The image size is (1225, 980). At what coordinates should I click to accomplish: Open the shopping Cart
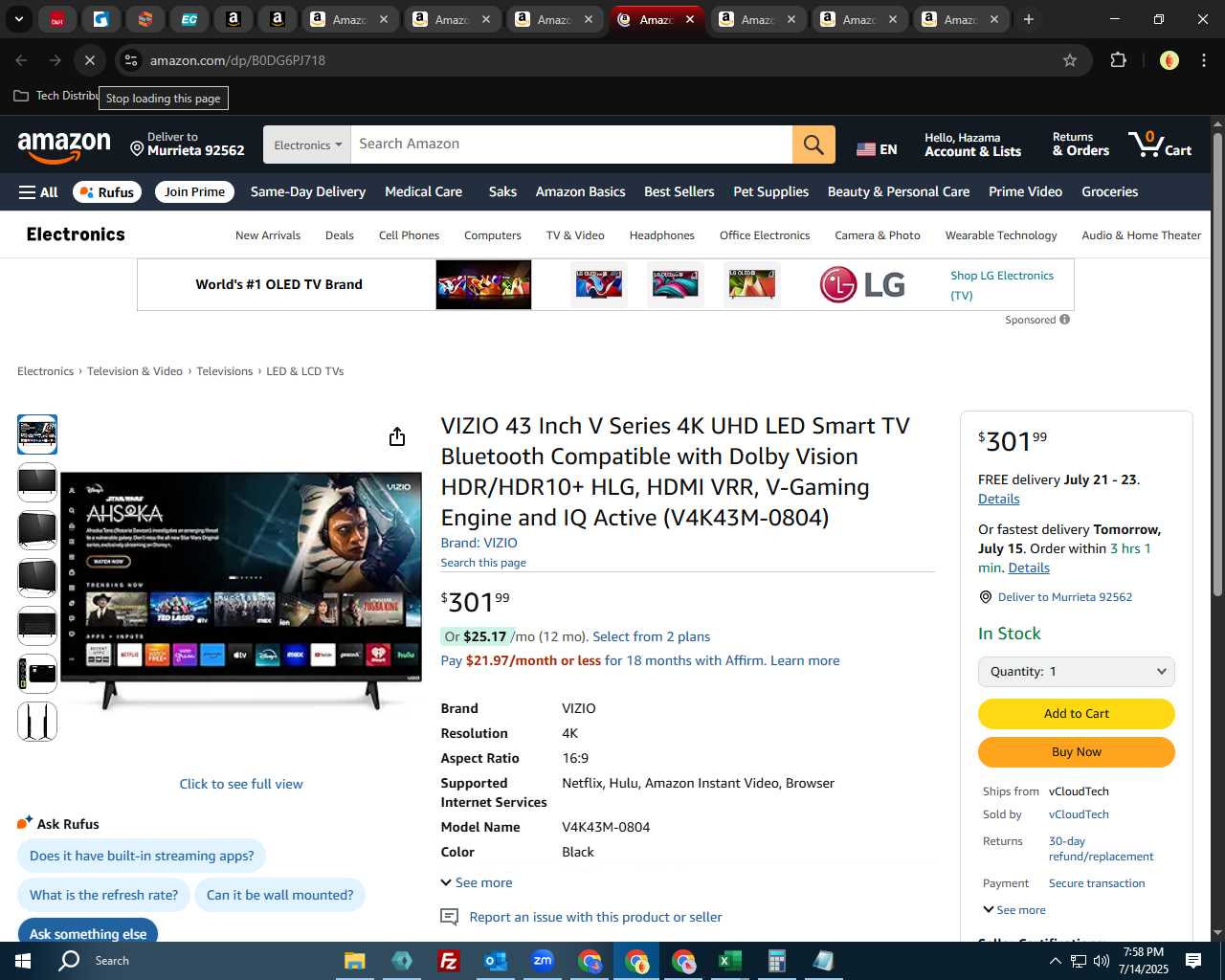point(1160,145)
